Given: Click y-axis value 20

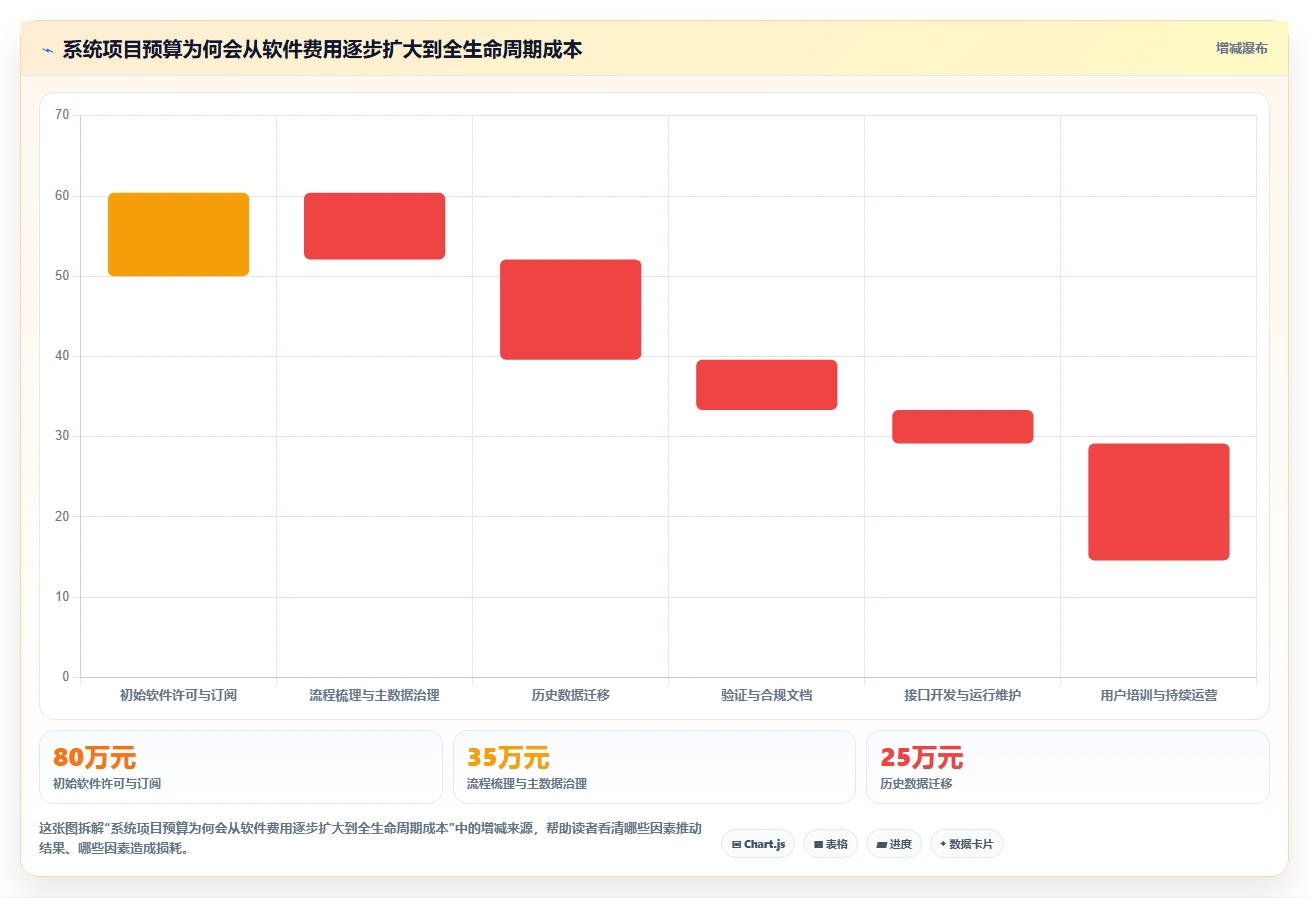Looking at the screenshot, I should [x=62, y=516].
